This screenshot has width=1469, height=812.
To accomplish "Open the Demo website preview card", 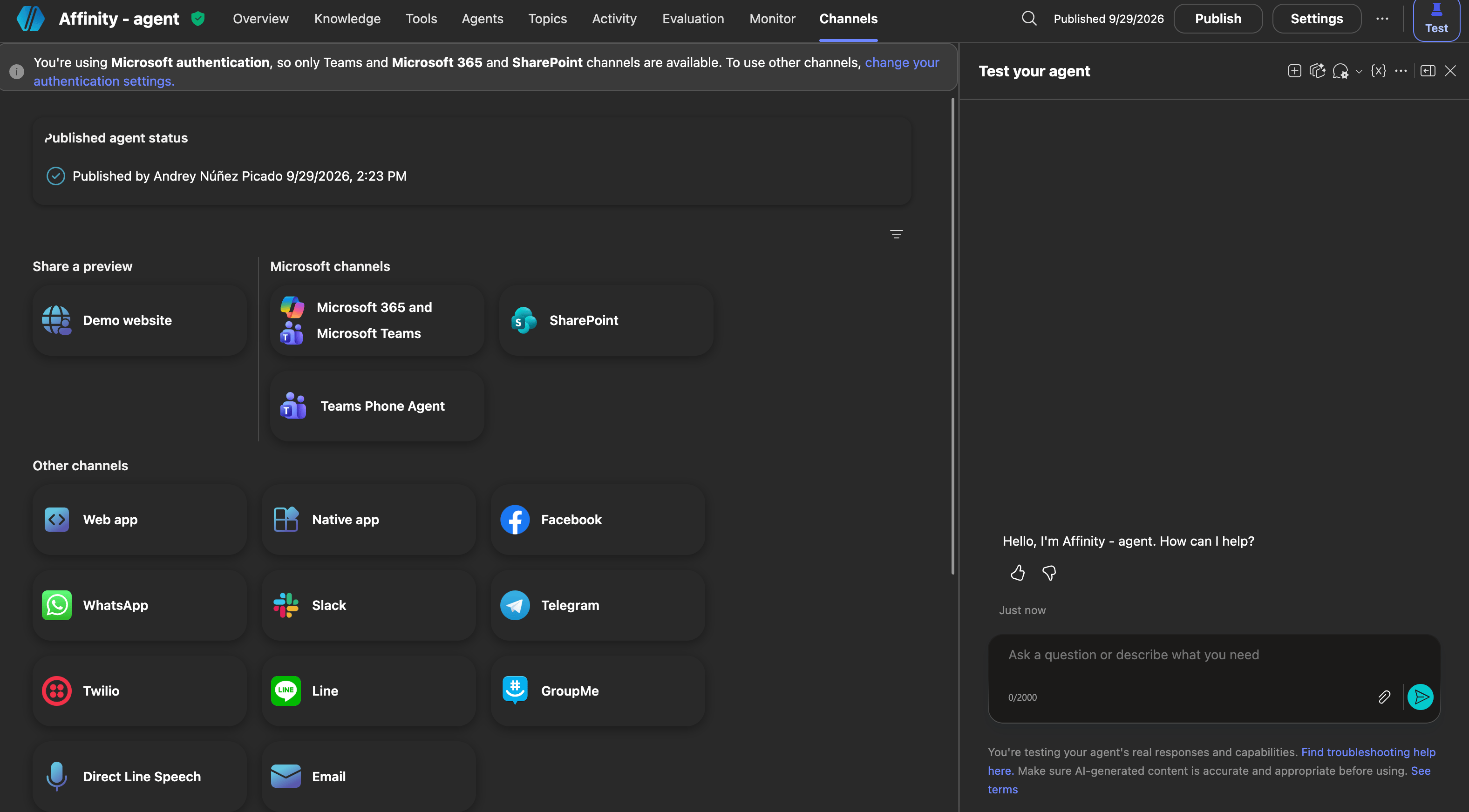I will coord(139,320).
